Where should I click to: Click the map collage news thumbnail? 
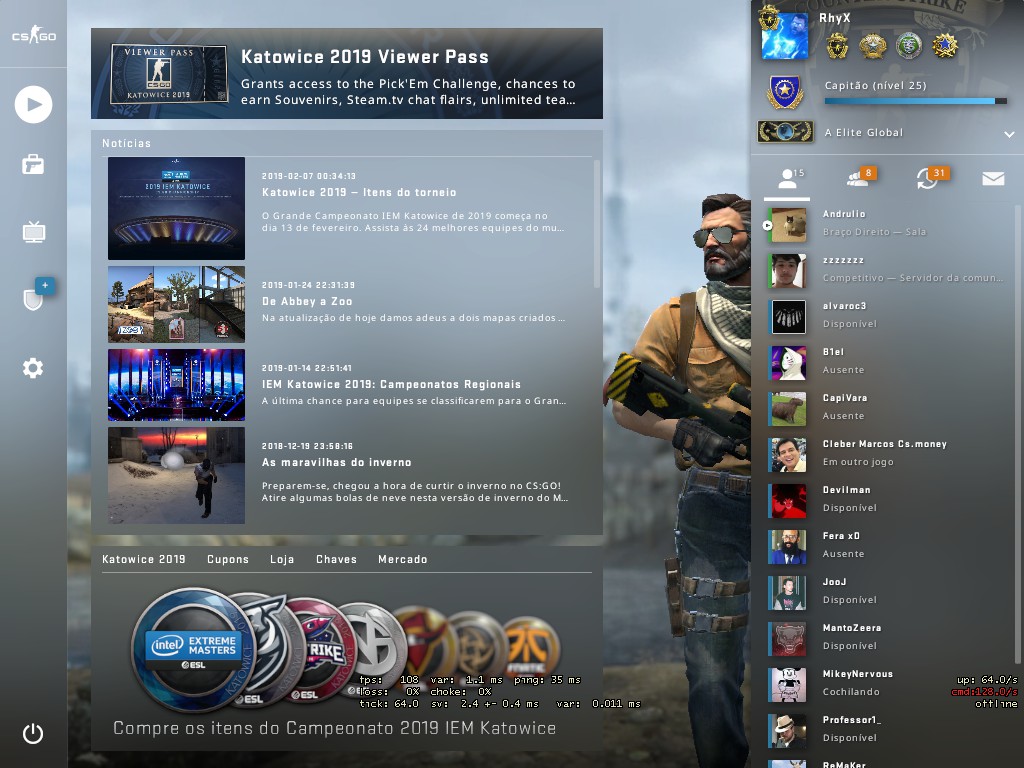pos(176,304)
